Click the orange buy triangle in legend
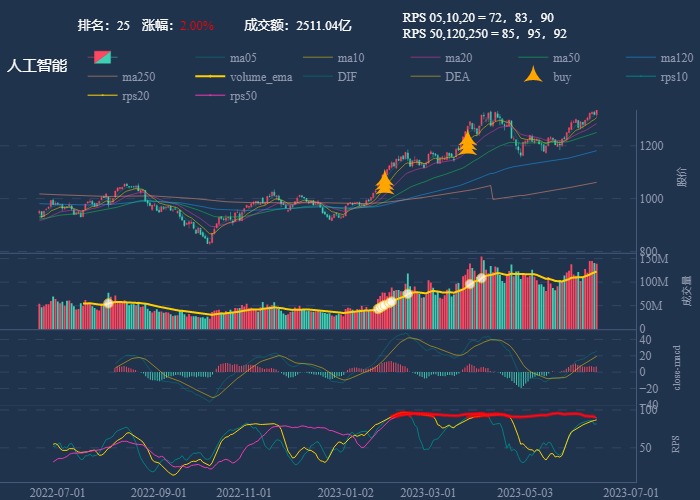The image size is (700, 500). tap(534, 76)
